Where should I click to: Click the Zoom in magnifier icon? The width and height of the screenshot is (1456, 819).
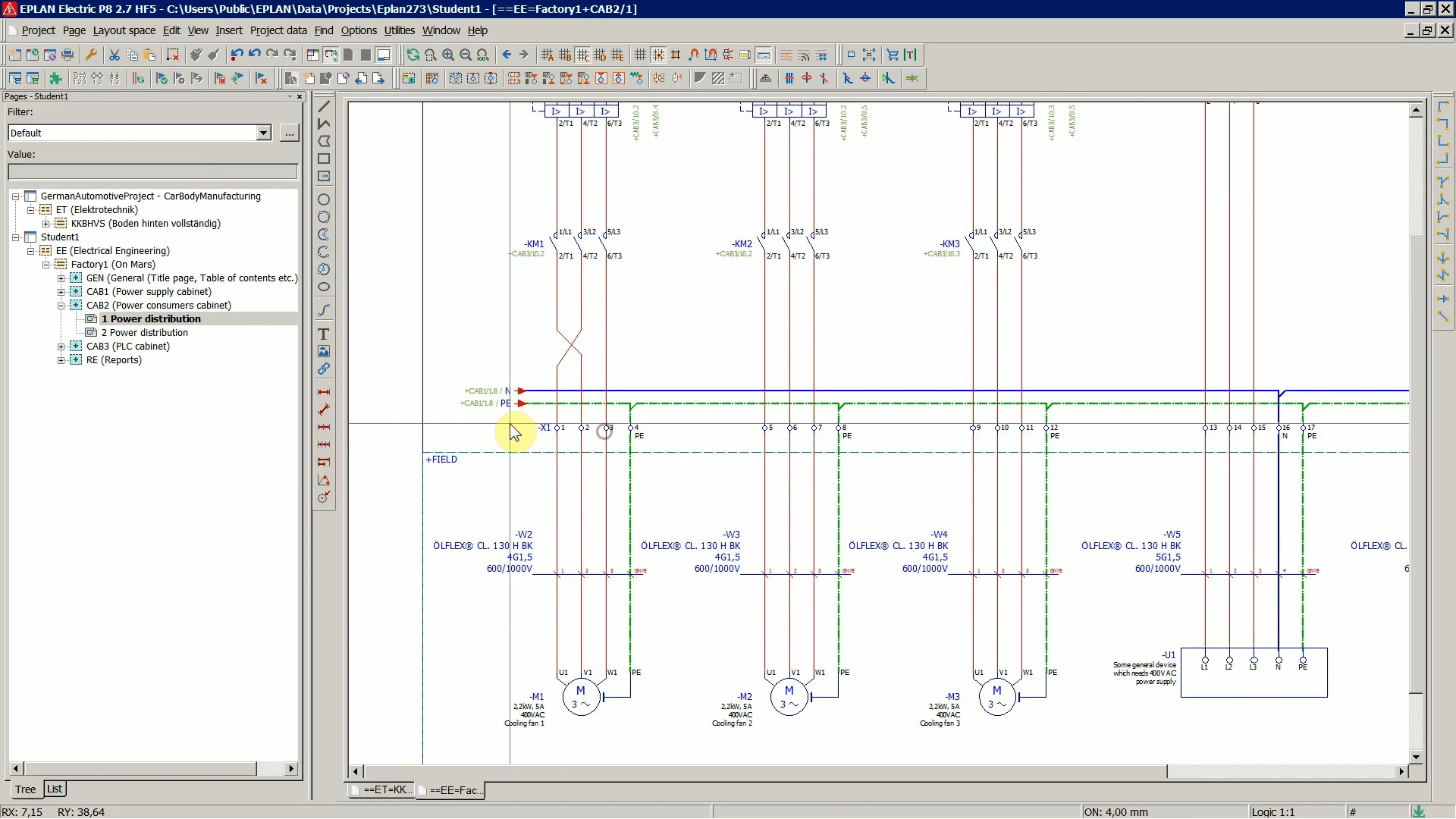pyautogui.click(x=448, y=55)
